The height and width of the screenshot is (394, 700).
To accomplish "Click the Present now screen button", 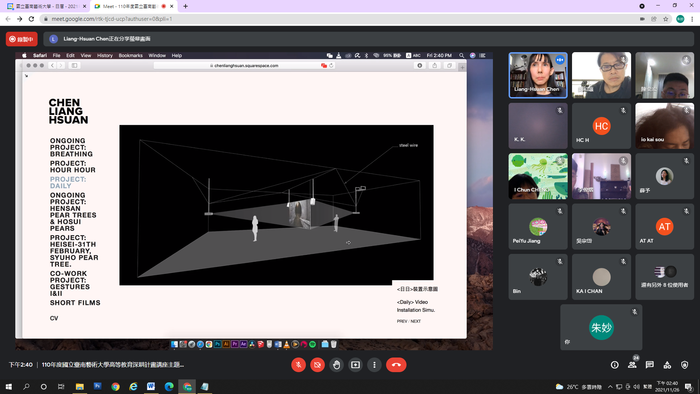I will pos(355,365).
